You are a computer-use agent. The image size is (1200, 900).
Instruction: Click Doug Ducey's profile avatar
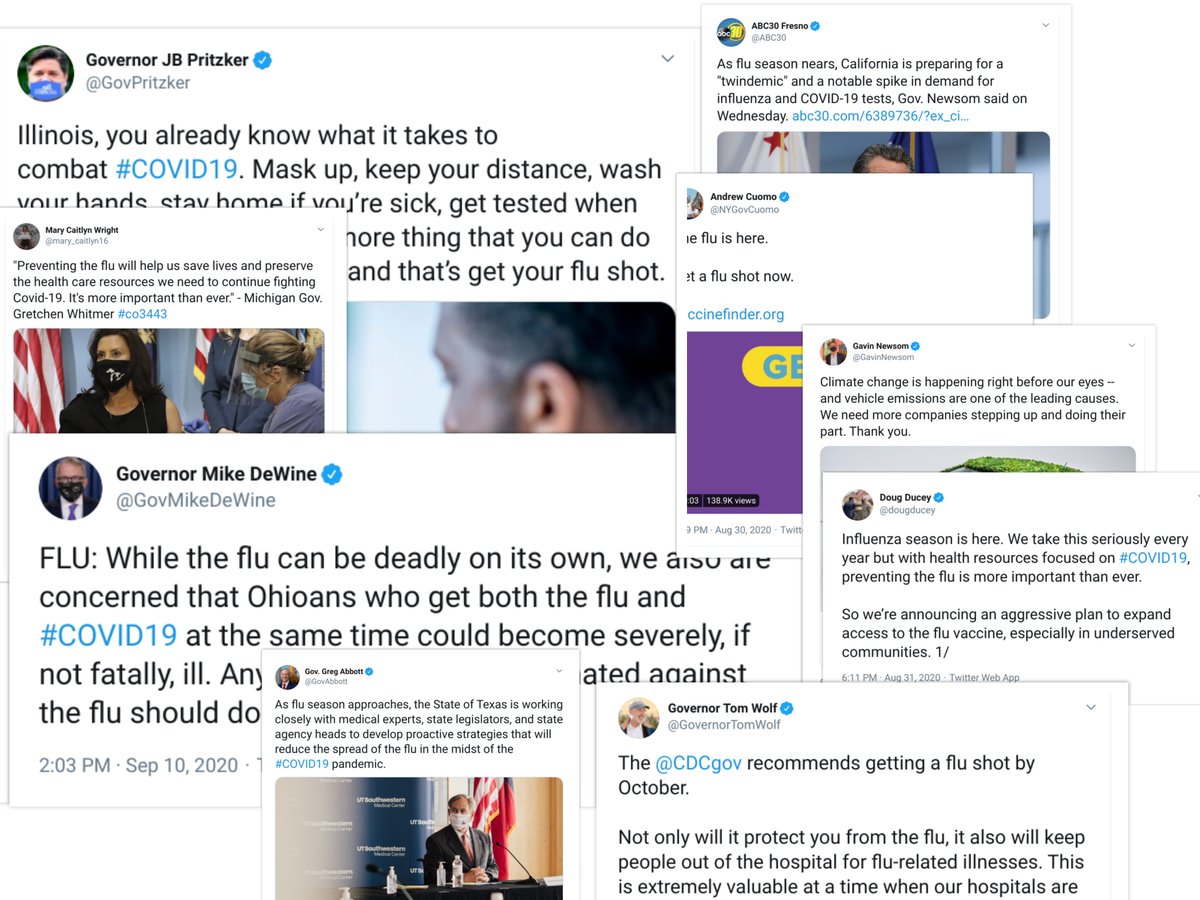(857, 505)
